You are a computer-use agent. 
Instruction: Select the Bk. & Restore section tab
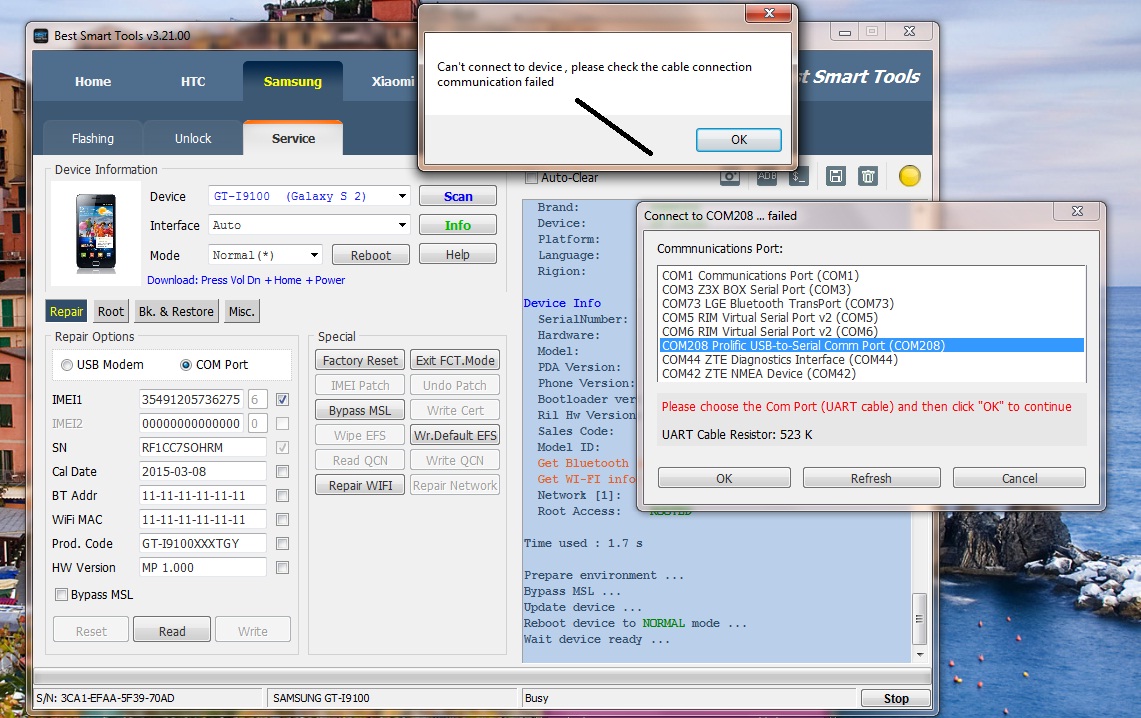click(176, 311)
